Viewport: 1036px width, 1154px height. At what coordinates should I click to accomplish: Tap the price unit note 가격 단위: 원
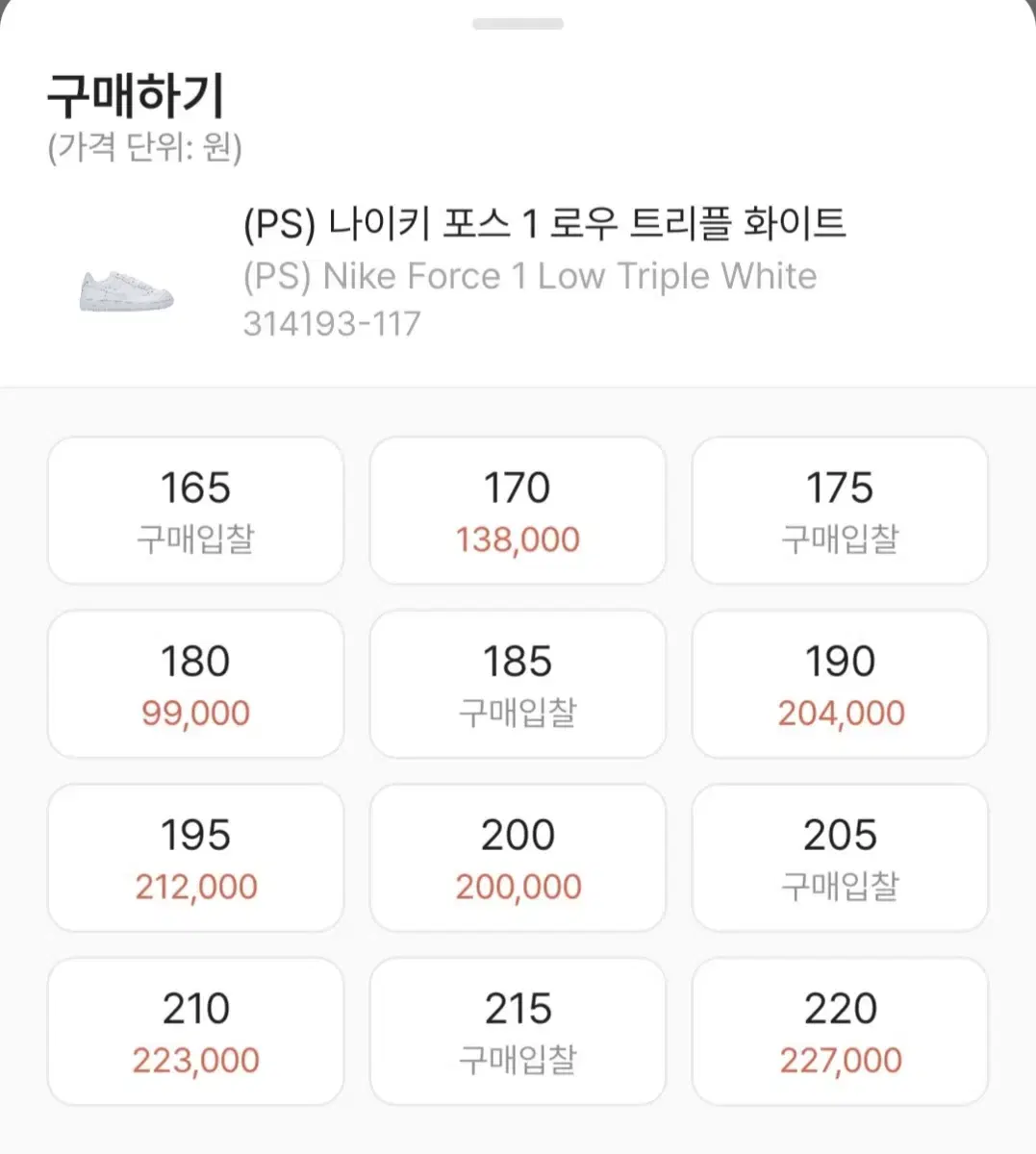(x=145, y=147)
